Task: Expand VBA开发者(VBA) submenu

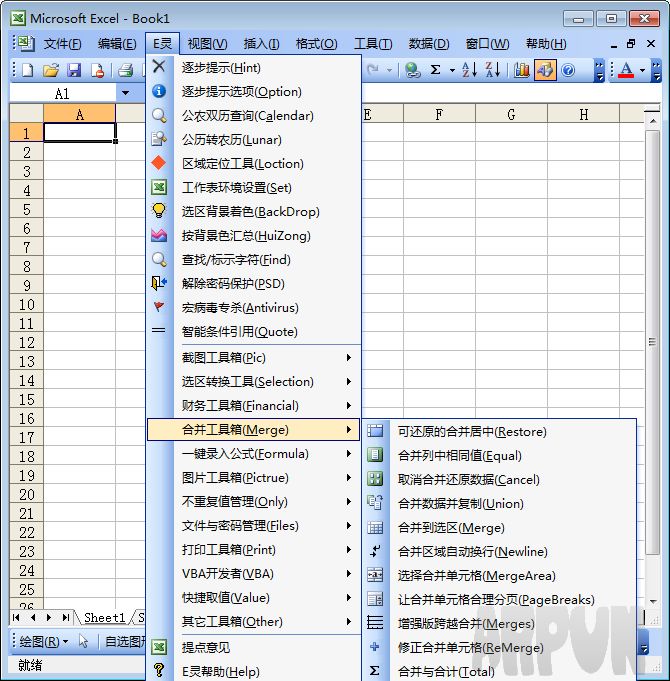Action: tap(254, 574)
